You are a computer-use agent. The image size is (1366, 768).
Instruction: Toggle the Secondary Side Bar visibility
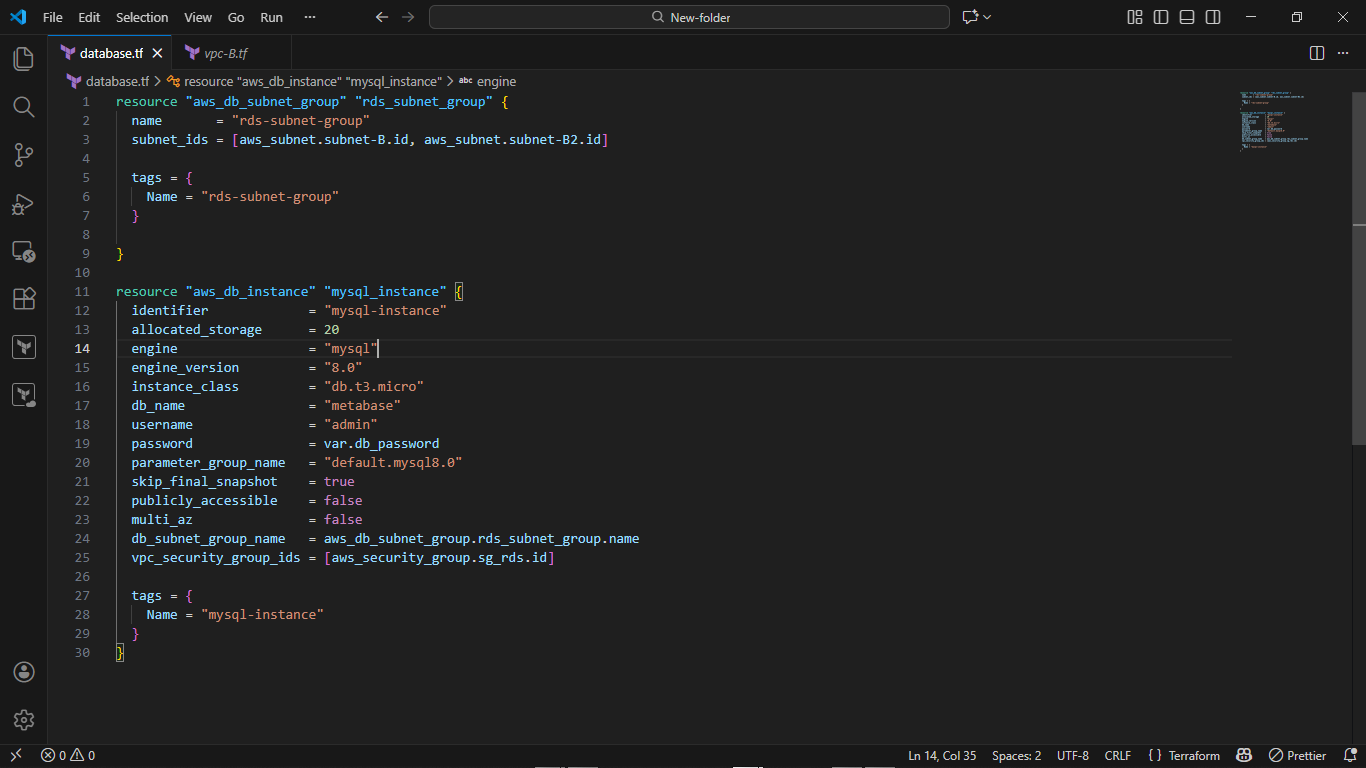(1212, 17)
